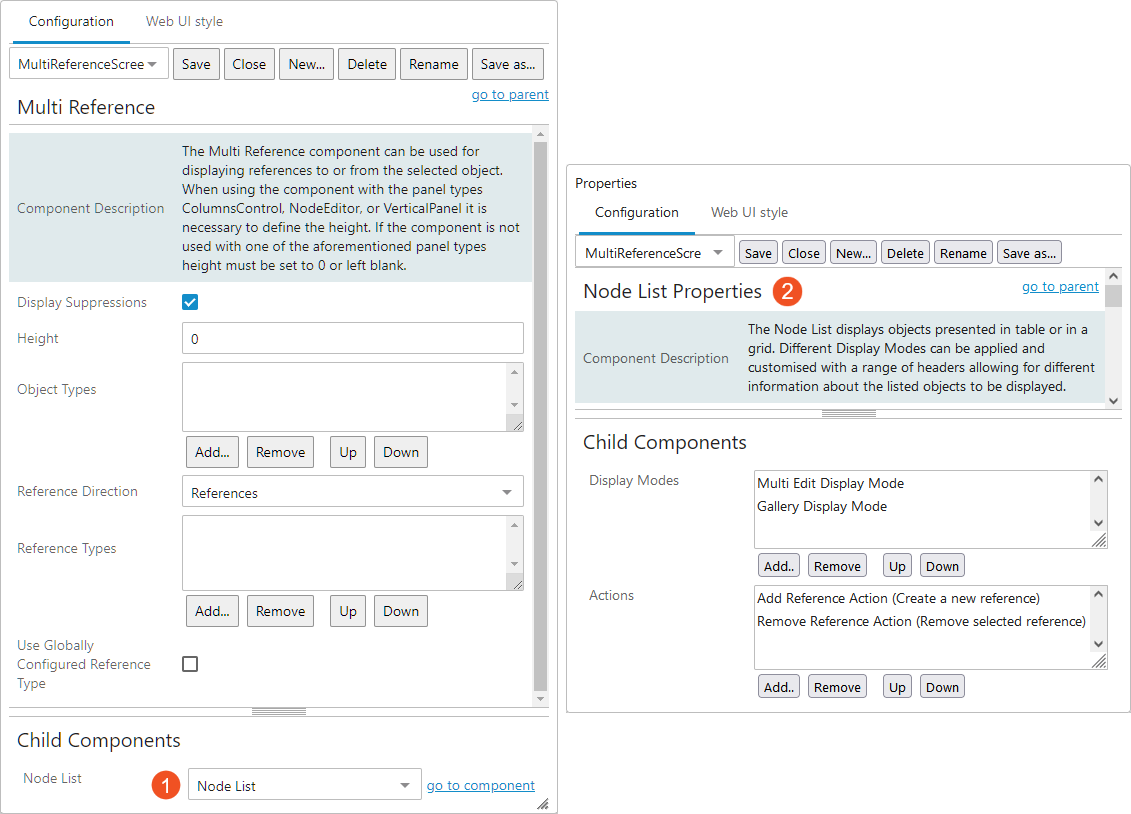Select the Add Reference Action entry

coord(898,598)
